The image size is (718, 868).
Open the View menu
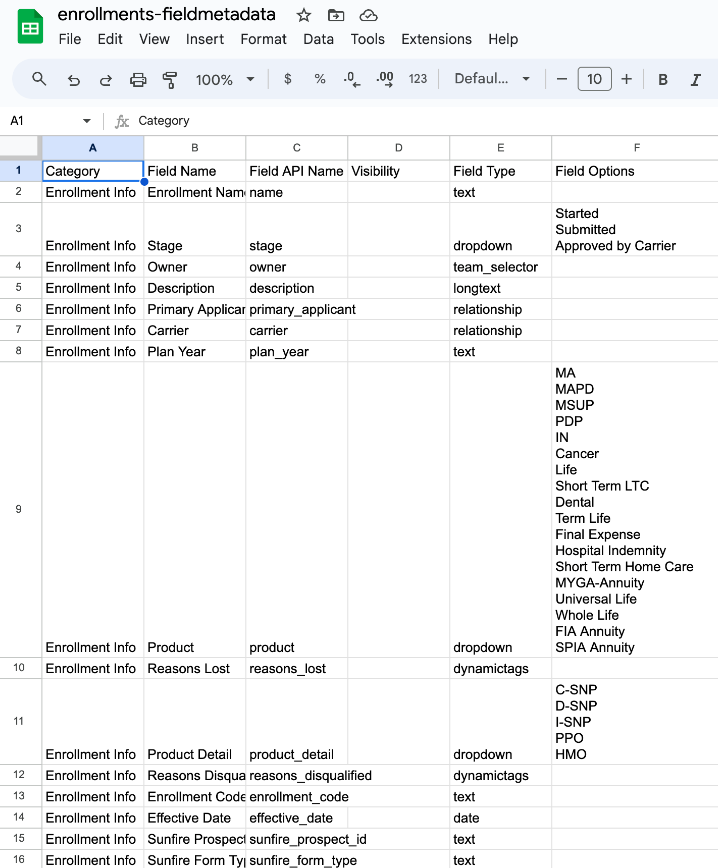coord(154,39)
